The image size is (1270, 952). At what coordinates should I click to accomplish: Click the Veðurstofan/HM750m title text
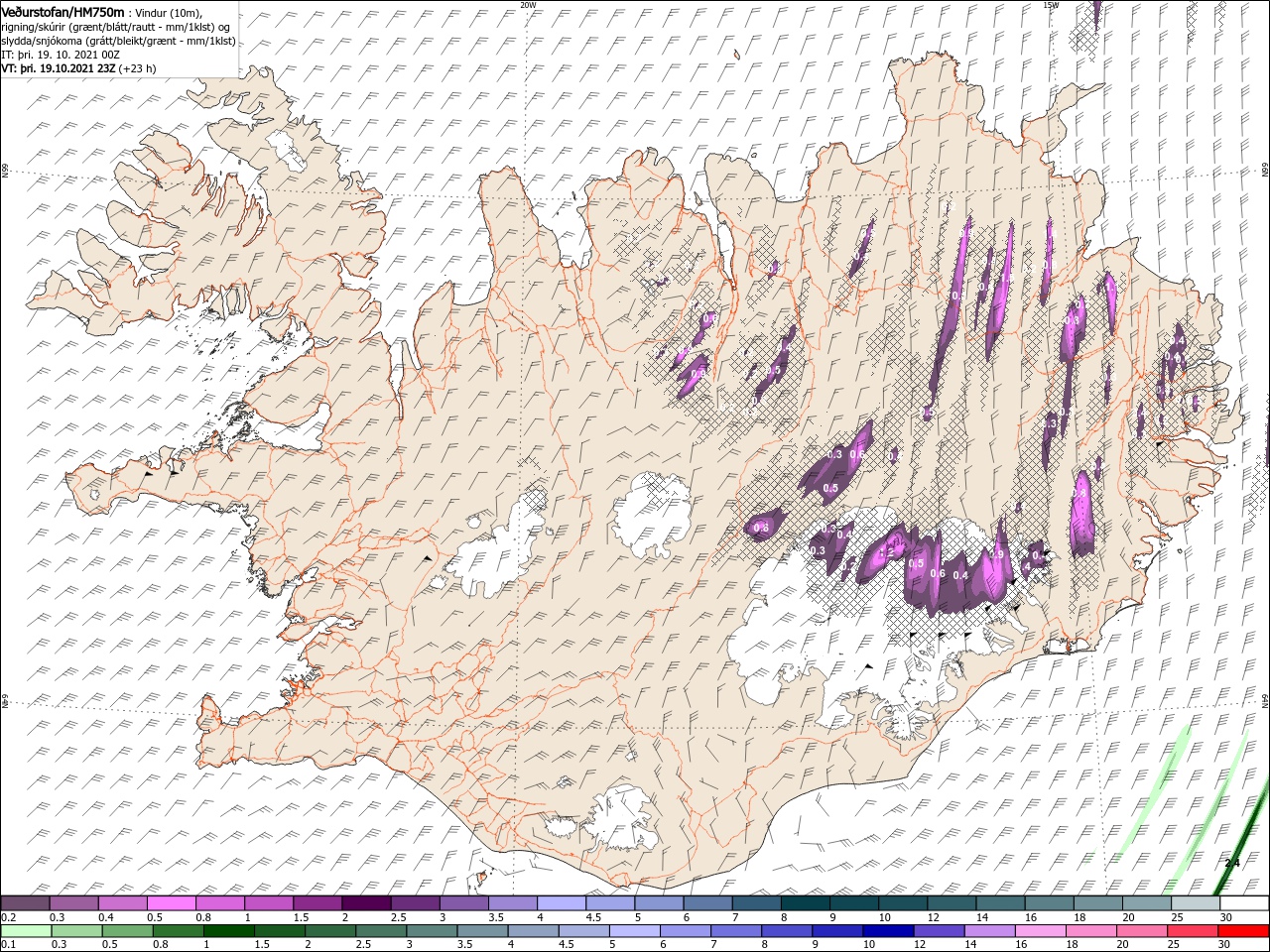point(63,11)
